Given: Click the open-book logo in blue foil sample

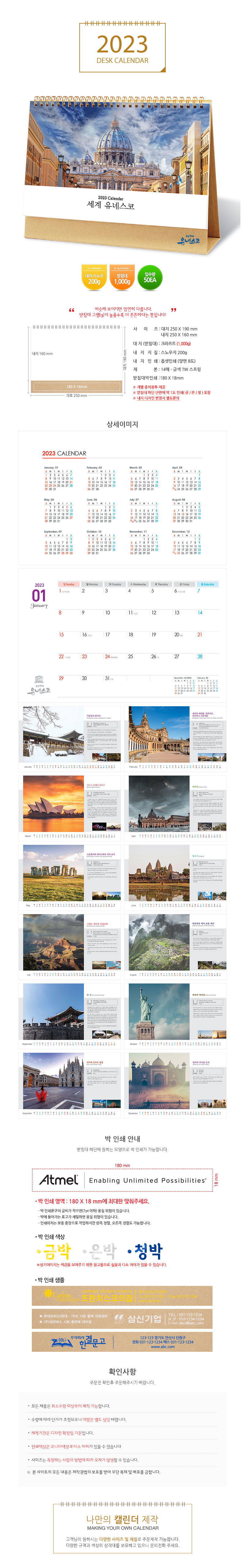Looking at the screenshot, I should [61, 1341].
